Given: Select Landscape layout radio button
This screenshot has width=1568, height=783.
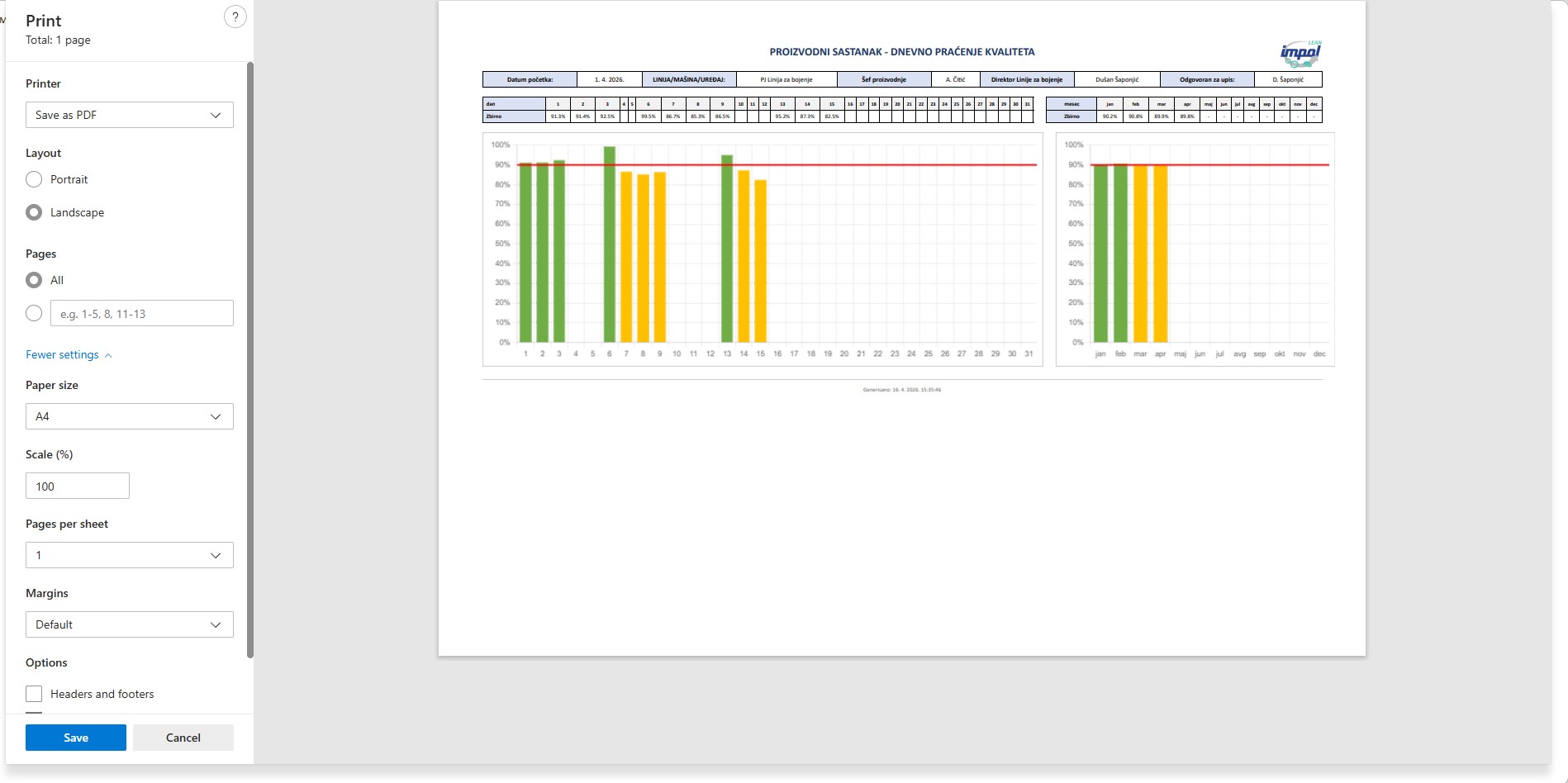Looking at the screenshot, I should click(34, 212).
